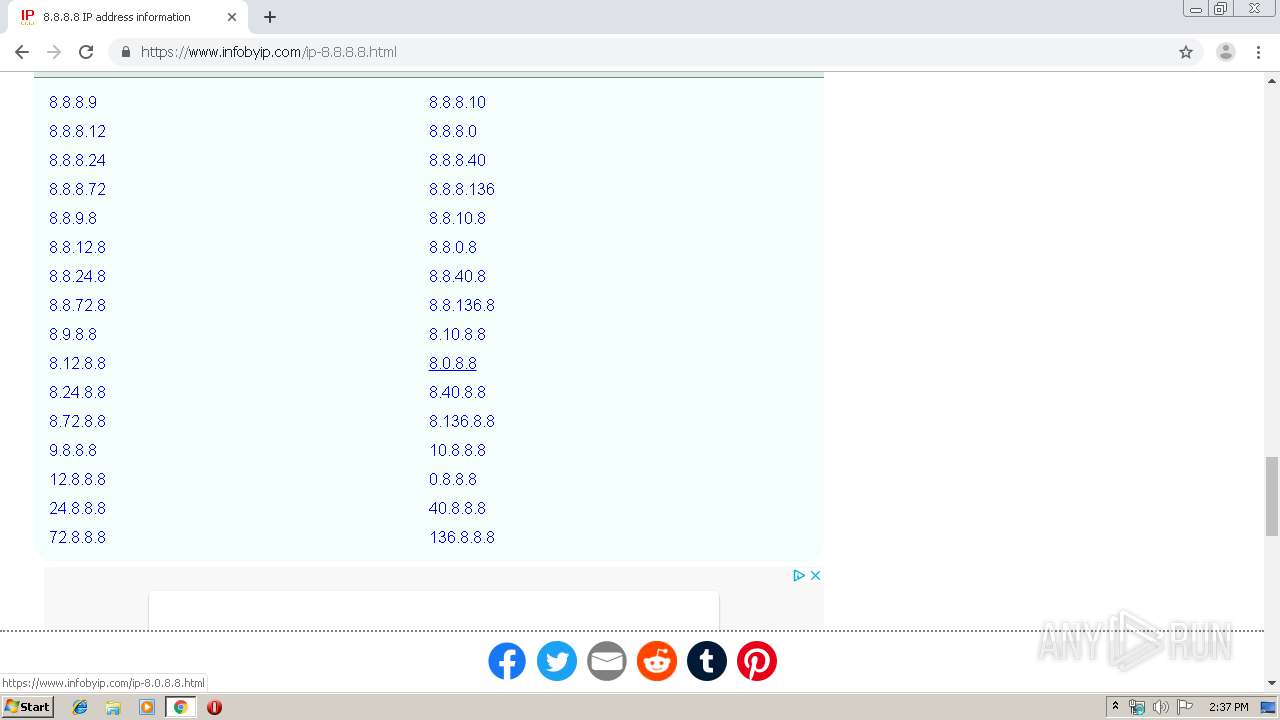
Task: Open File Explorer from taskbar
Action: [x=113, y=707]
